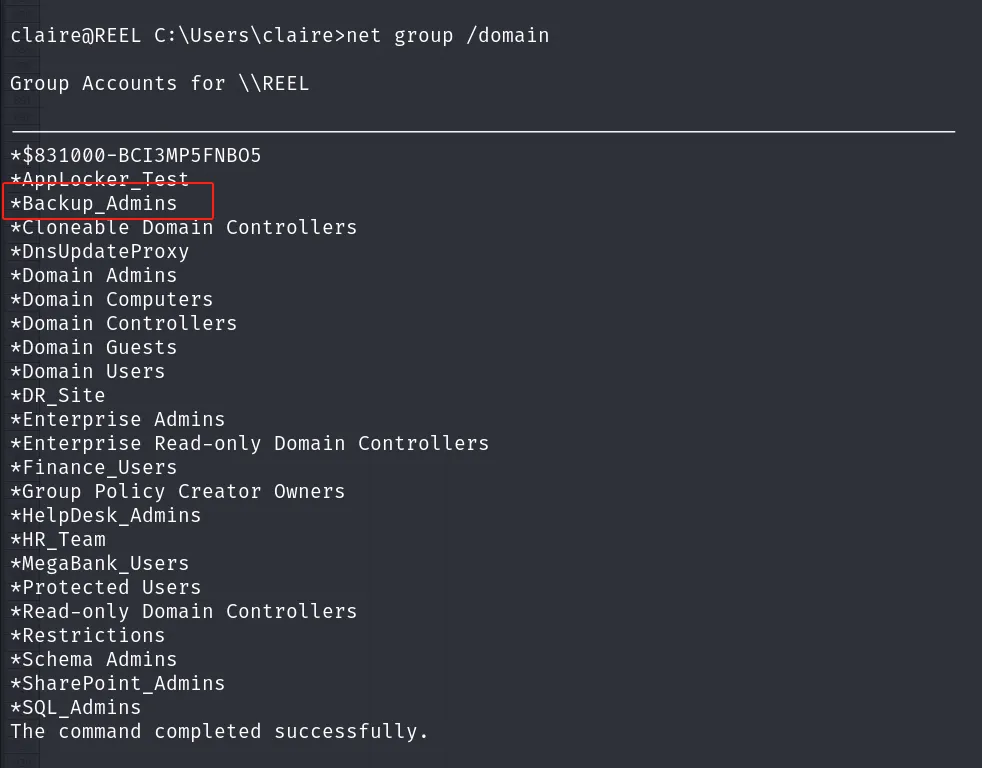Click the SharePoint_Admins group line
Screen dimensions: 982x768
point(118,683)
